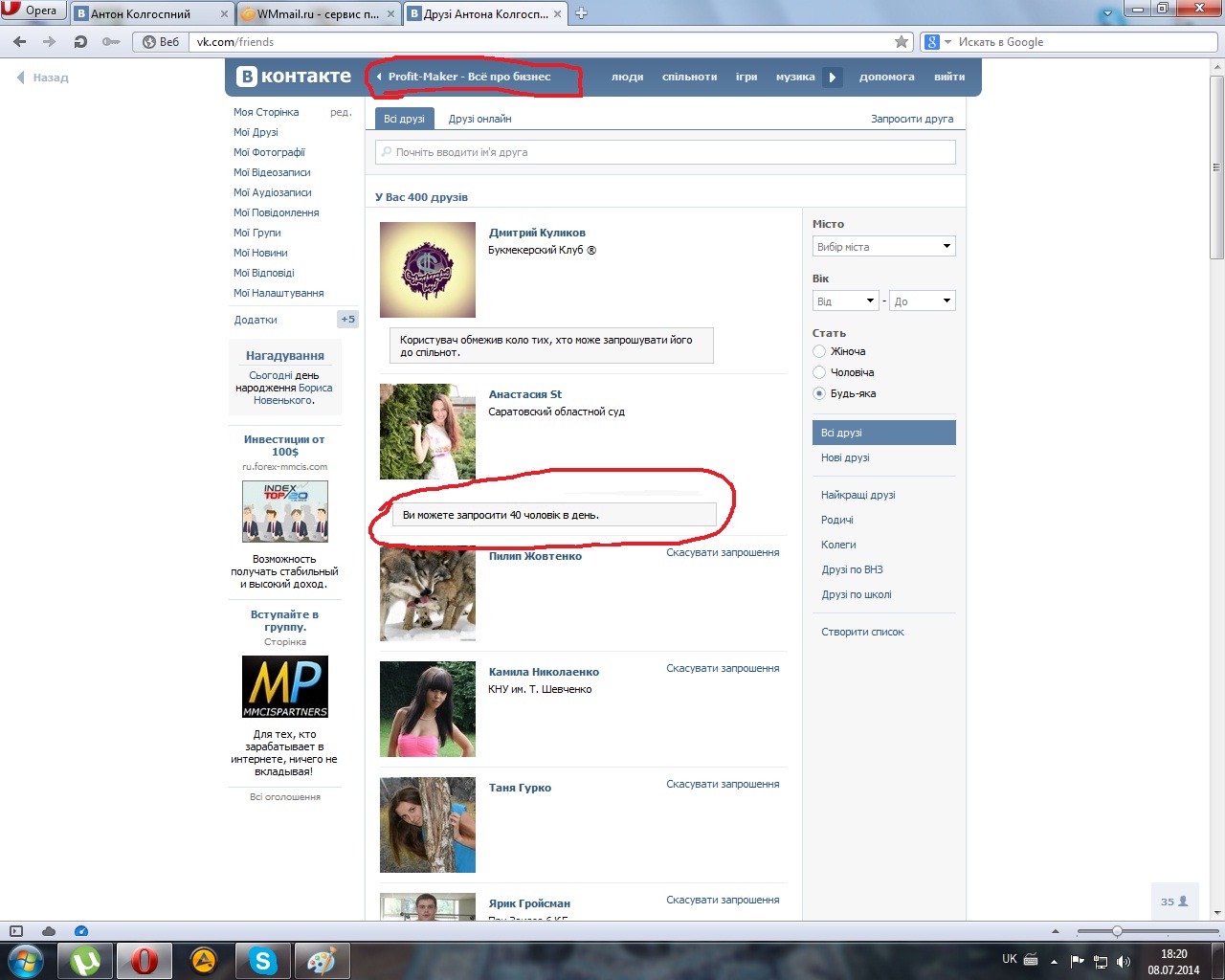
Task: Open the MMCIS Partners ad image
Action: 285,687
